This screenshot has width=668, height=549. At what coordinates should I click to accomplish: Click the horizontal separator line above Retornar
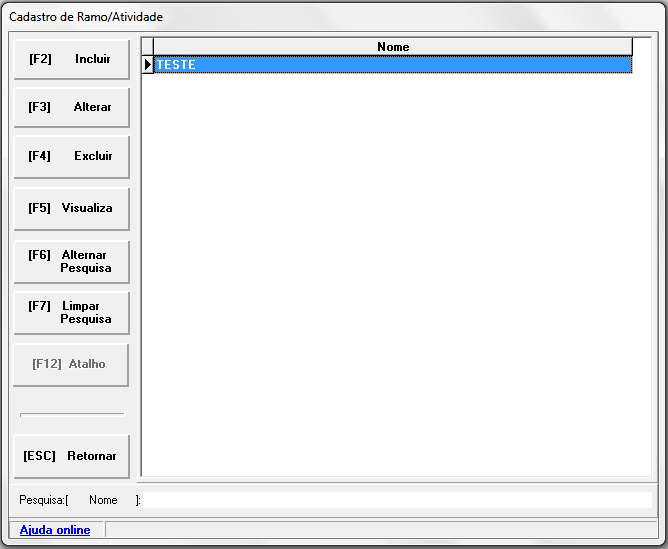click(72, 414)
